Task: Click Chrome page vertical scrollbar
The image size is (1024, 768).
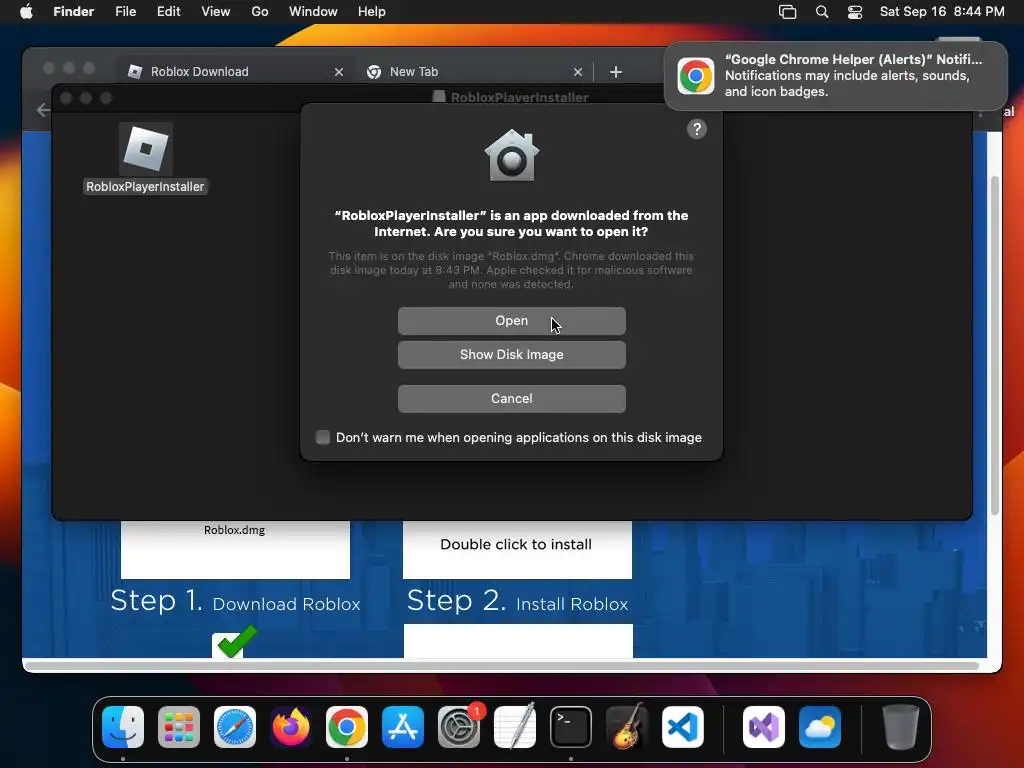Action: click(995, 345)
